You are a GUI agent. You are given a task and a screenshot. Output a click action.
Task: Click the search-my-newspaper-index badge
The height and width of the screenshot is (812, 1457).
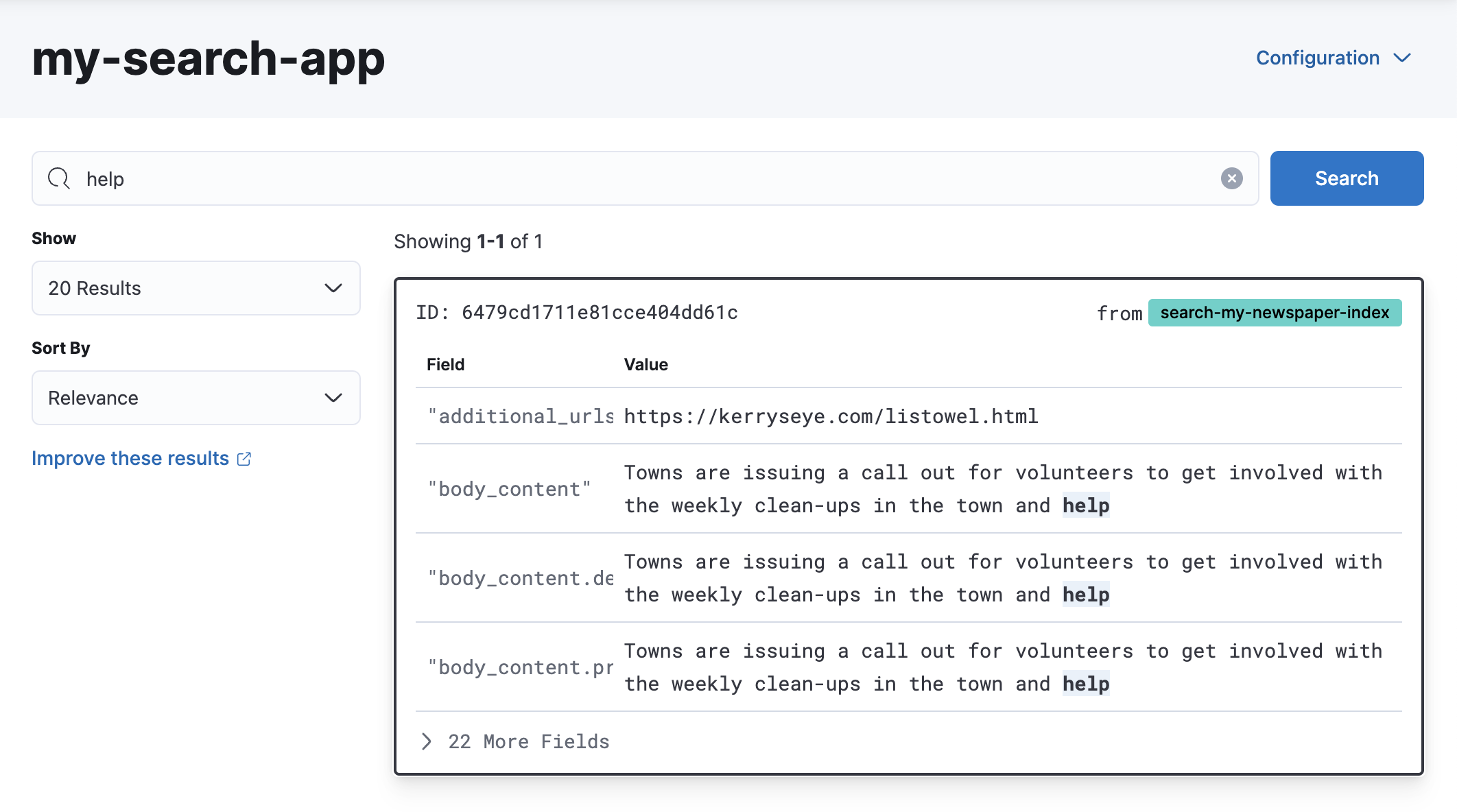click(x=1275, y=313)
